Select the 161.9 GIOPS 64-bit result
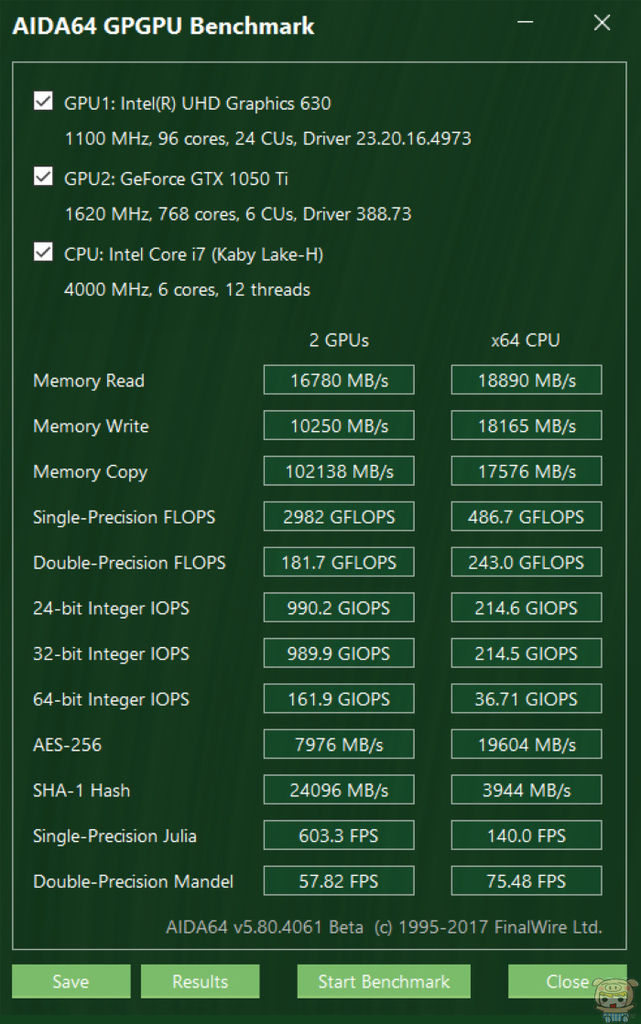Image resolution: width=641 pixels, height=1024 pixels. (x=339, y=699)
